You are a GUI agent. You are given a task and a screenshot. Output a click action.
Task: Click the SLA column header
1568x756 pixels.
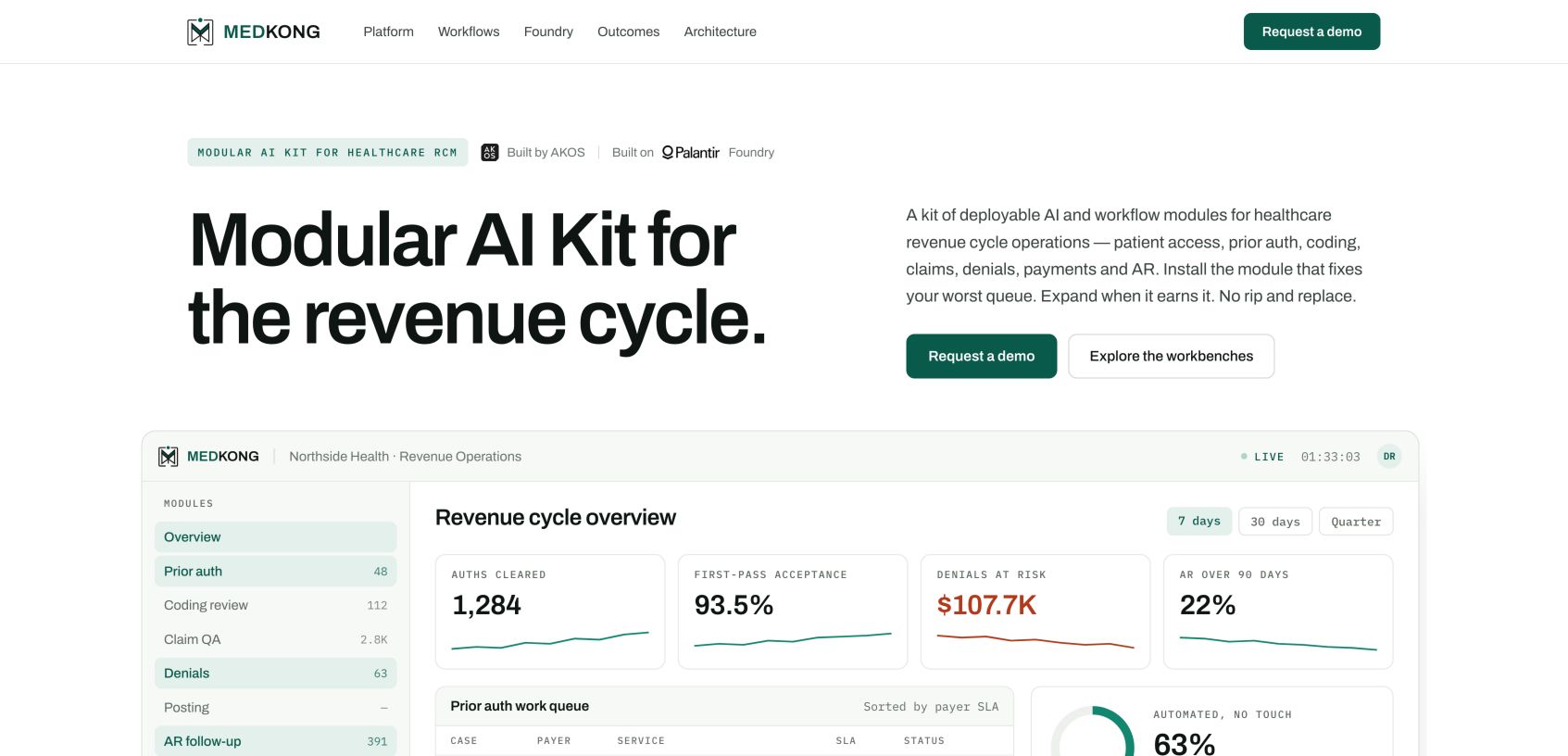(x=846, y=741)
